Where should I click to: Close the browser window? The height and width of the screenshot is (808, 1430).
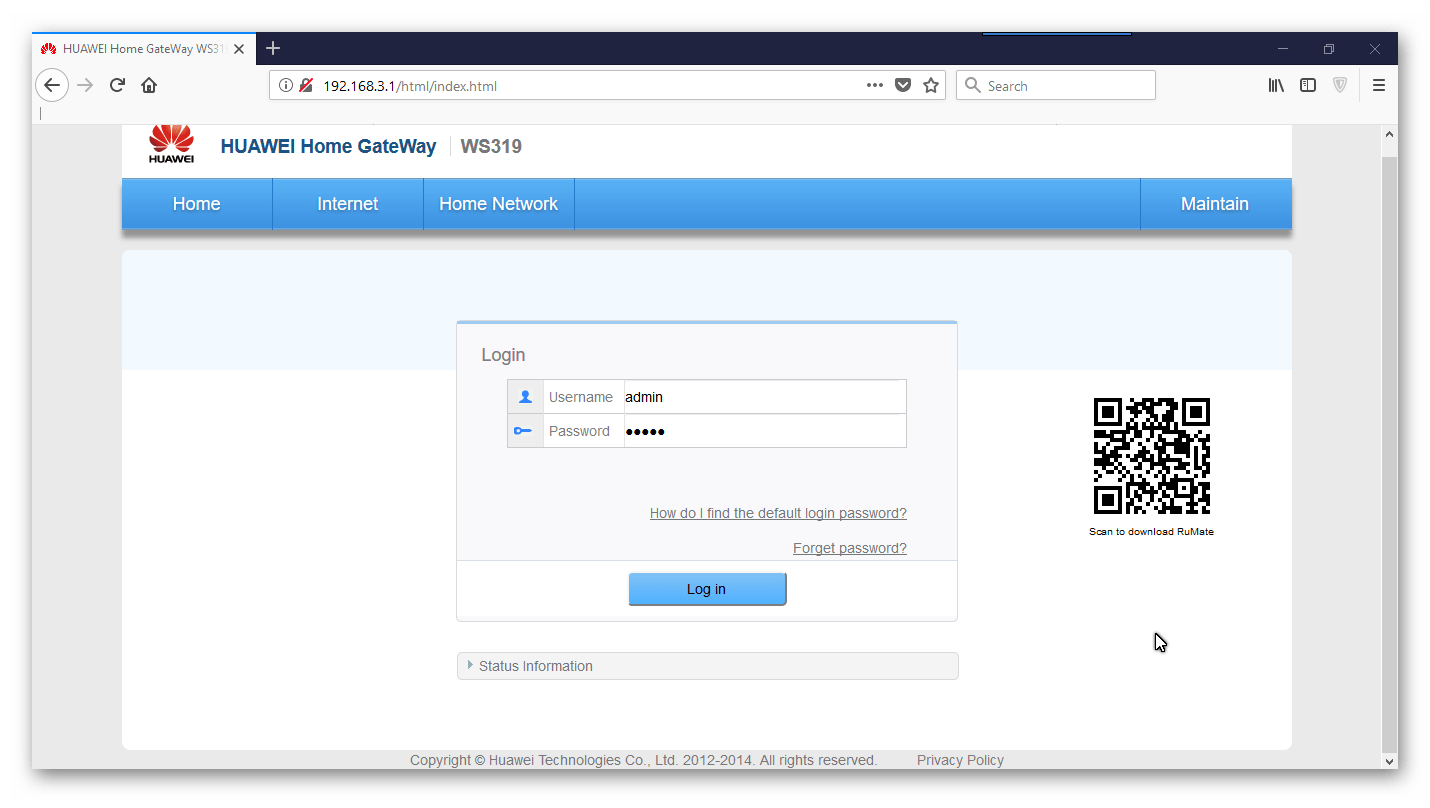[x=1375, y=48]
